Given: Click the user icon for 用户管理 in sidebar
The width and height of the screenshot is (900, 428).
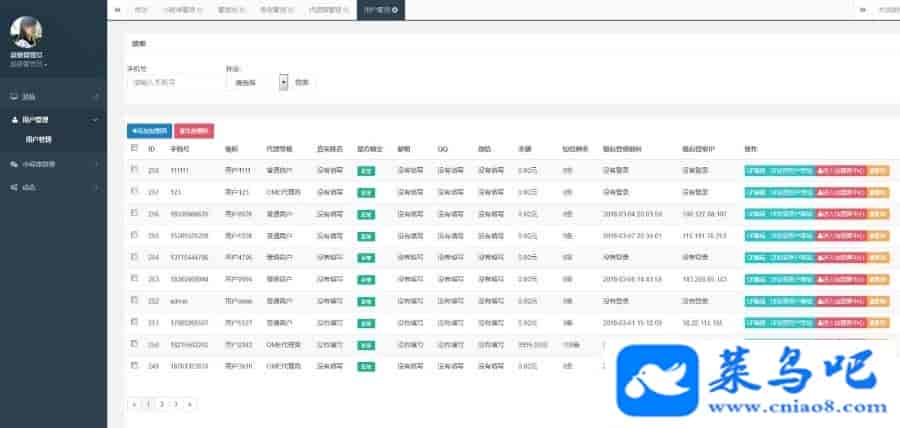Looking at the screenshot, I should [13, 119].
